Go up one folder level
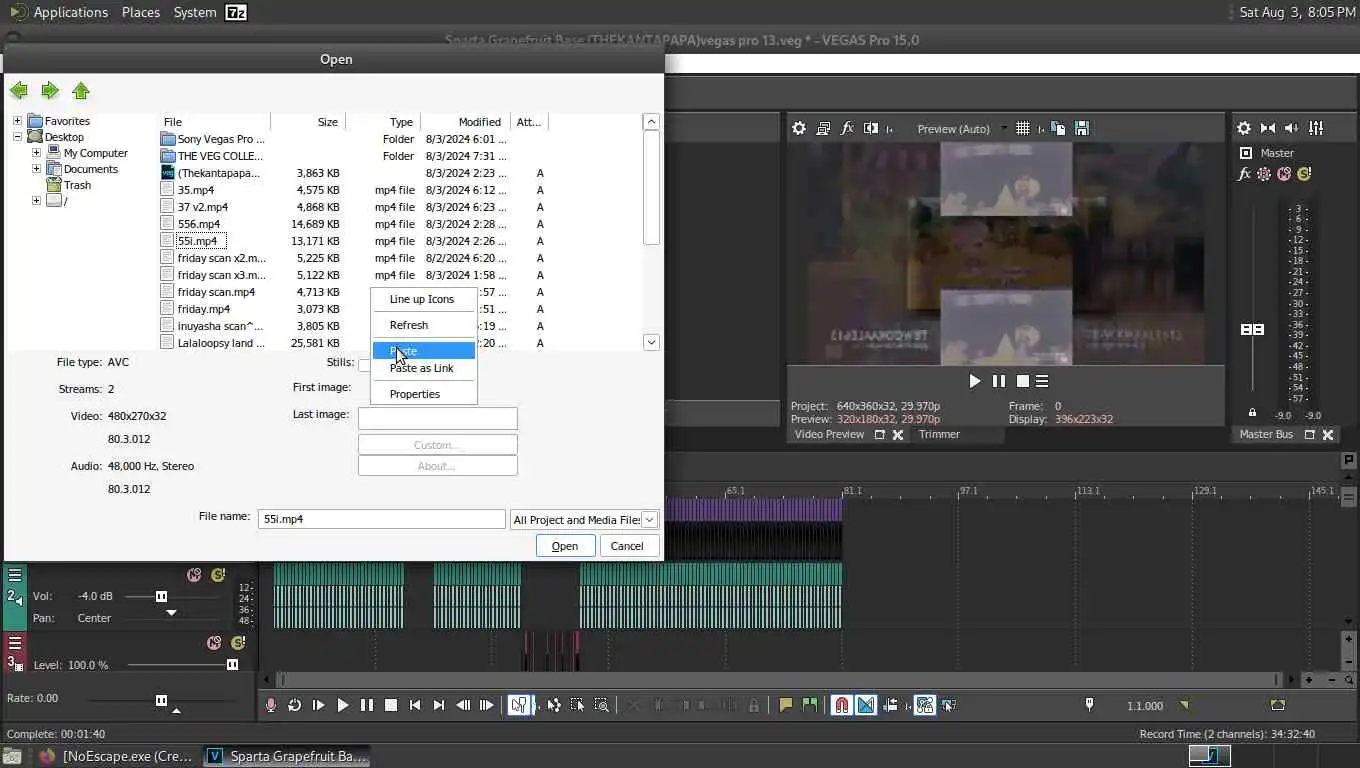 click(81, 91)
